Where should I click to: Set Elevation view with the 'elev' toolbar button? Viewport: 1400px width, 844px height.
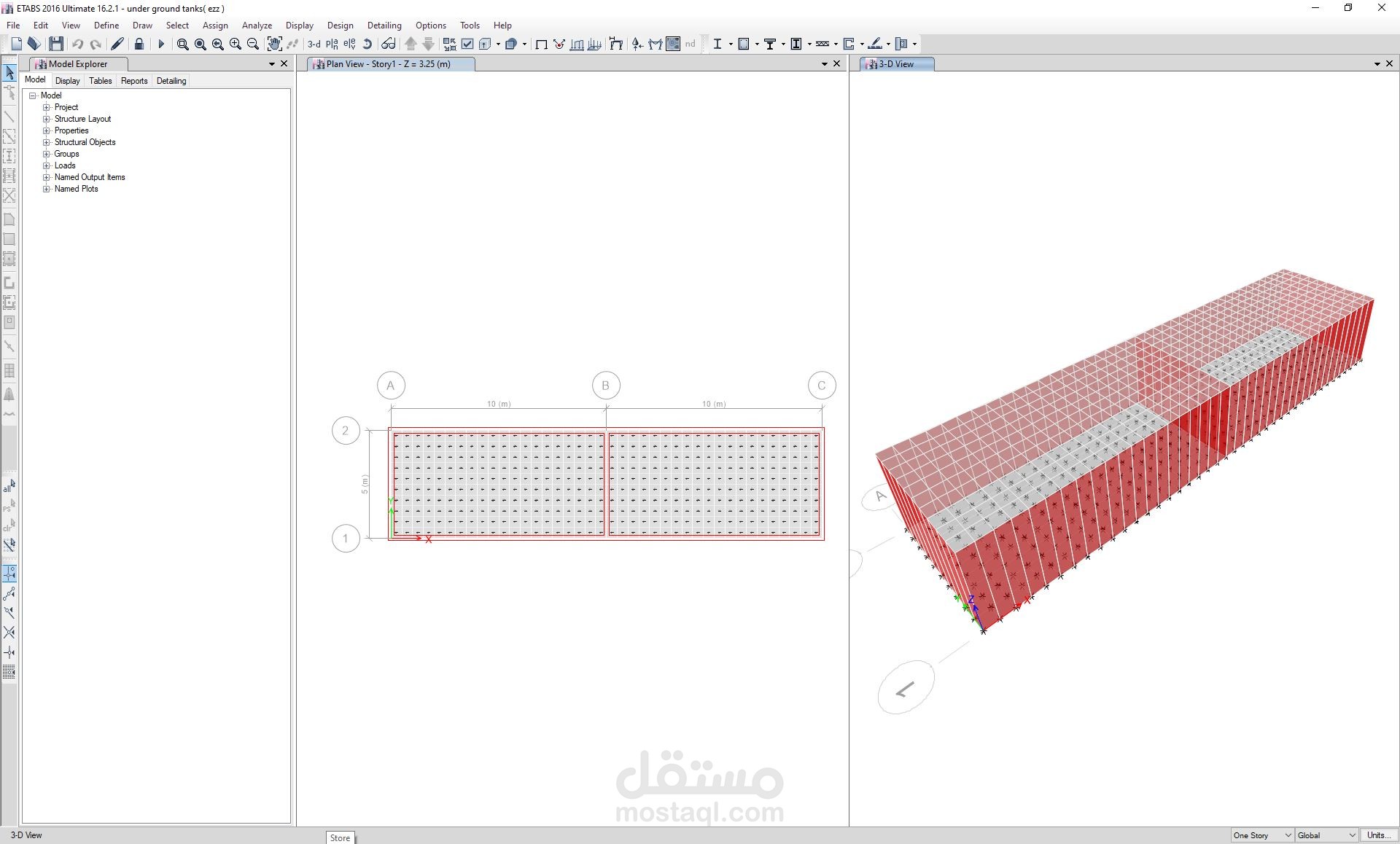point(349,44)
